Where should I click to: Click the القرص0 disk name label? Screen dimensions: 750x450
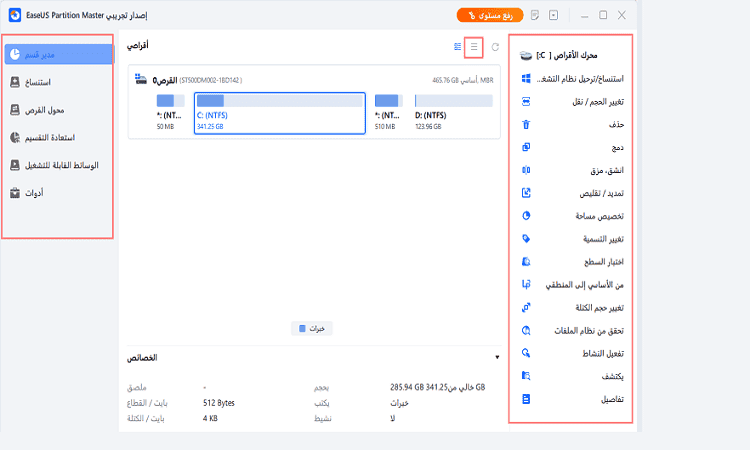165,80
